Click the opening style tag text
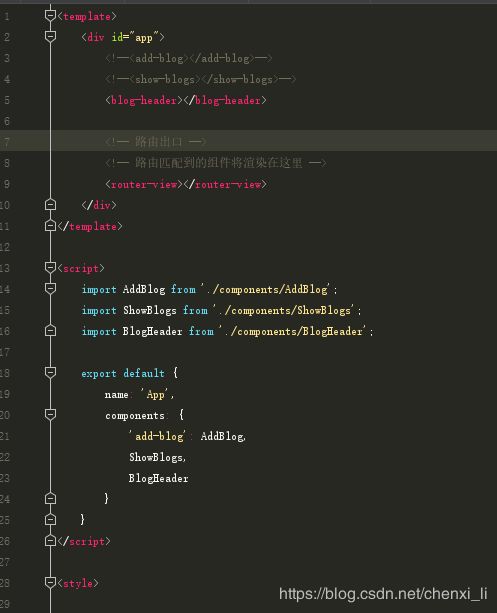This screenshot has width=497, height=613. (x=78, y=584)
